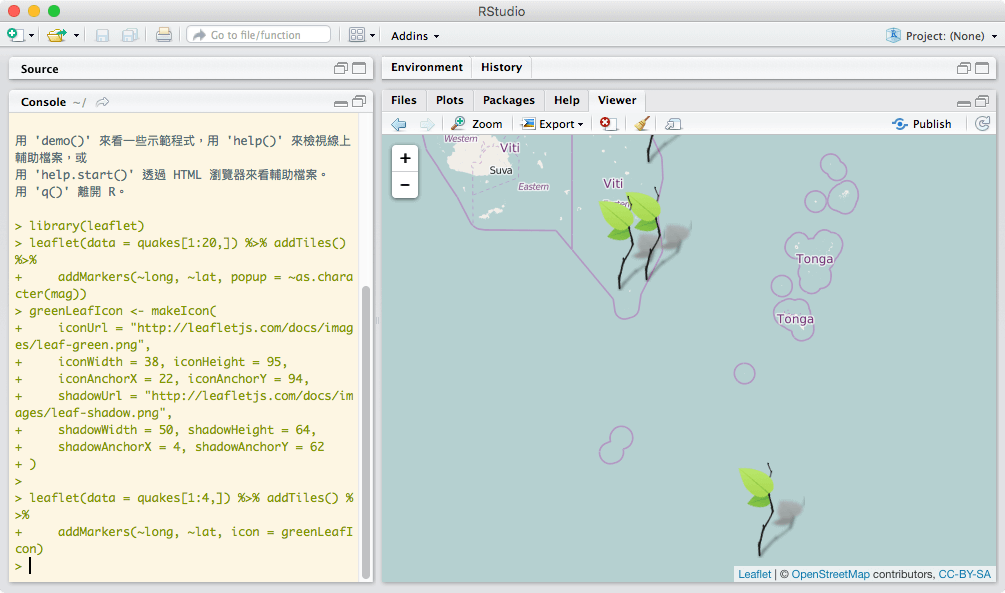The image size is (1005, 593).
Task: Zoom out on the leaflet map
Action: [x=405, y=185]
